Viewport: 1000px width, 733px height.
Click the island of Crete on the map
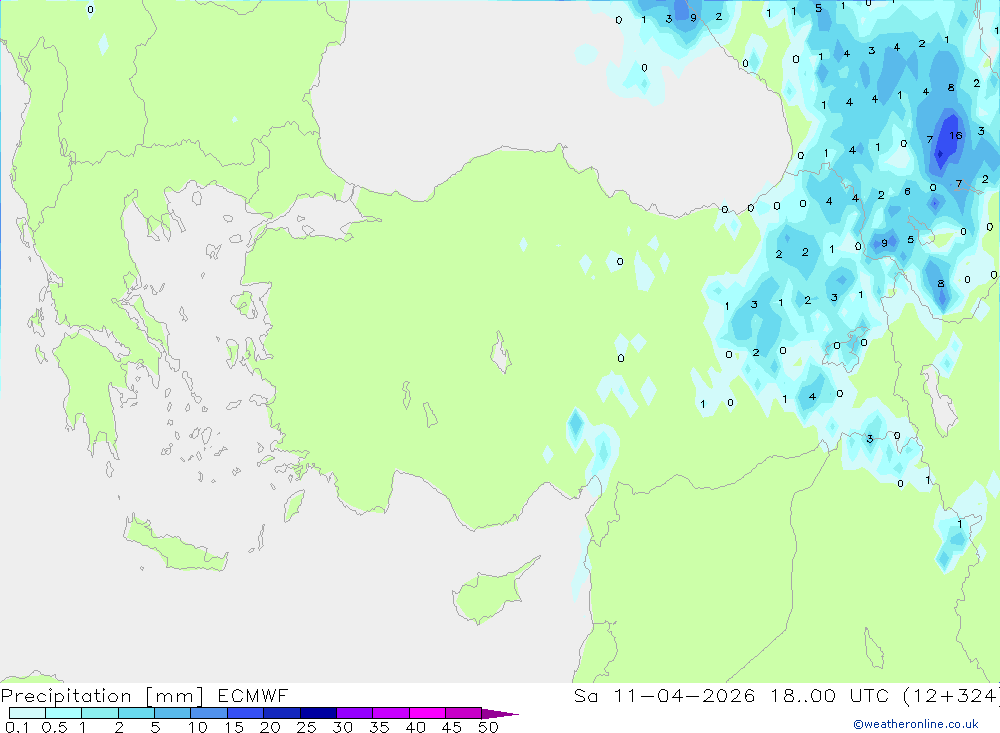(175, 547)
